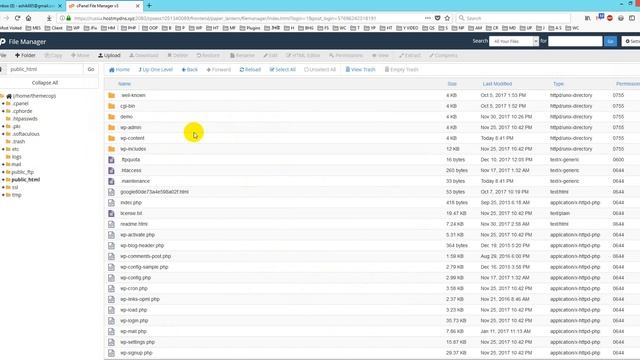Click the Compress toolbar button

click(443, 55)
